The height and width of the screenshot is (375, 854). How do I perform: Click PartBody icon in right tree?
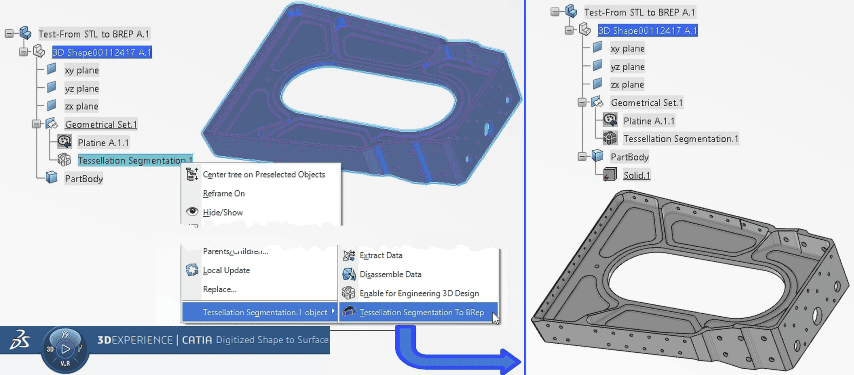[597, 157]
